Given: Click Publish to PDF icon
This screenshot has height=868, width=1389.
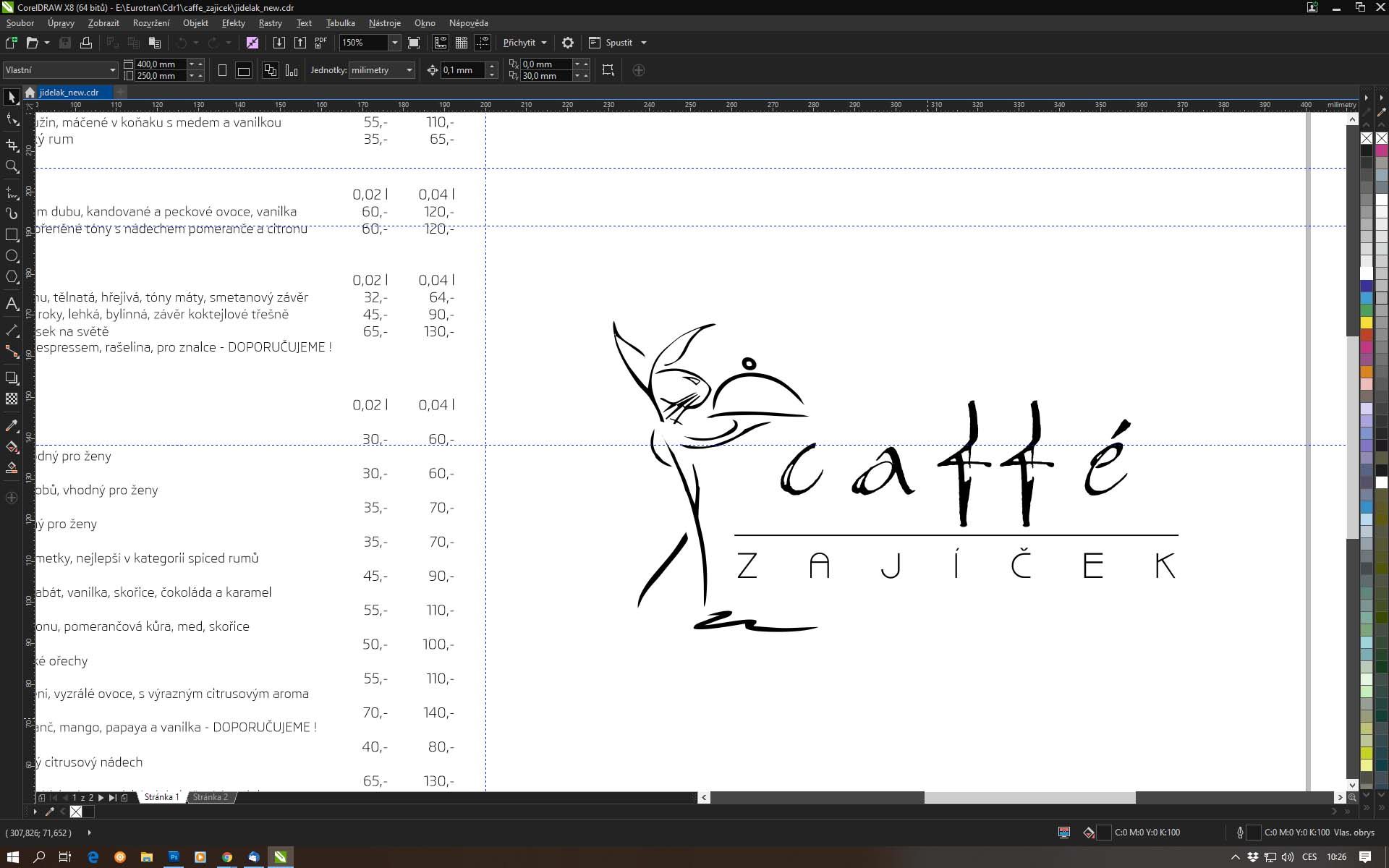Looking at the screenshot, I should pos(321,43).
